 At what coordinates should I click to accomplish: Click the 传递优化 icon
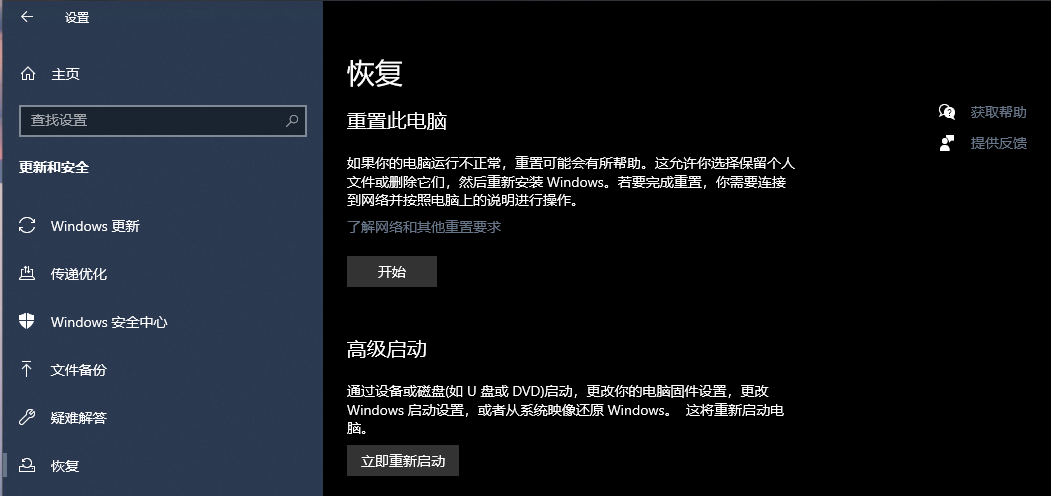pos(27,273)
